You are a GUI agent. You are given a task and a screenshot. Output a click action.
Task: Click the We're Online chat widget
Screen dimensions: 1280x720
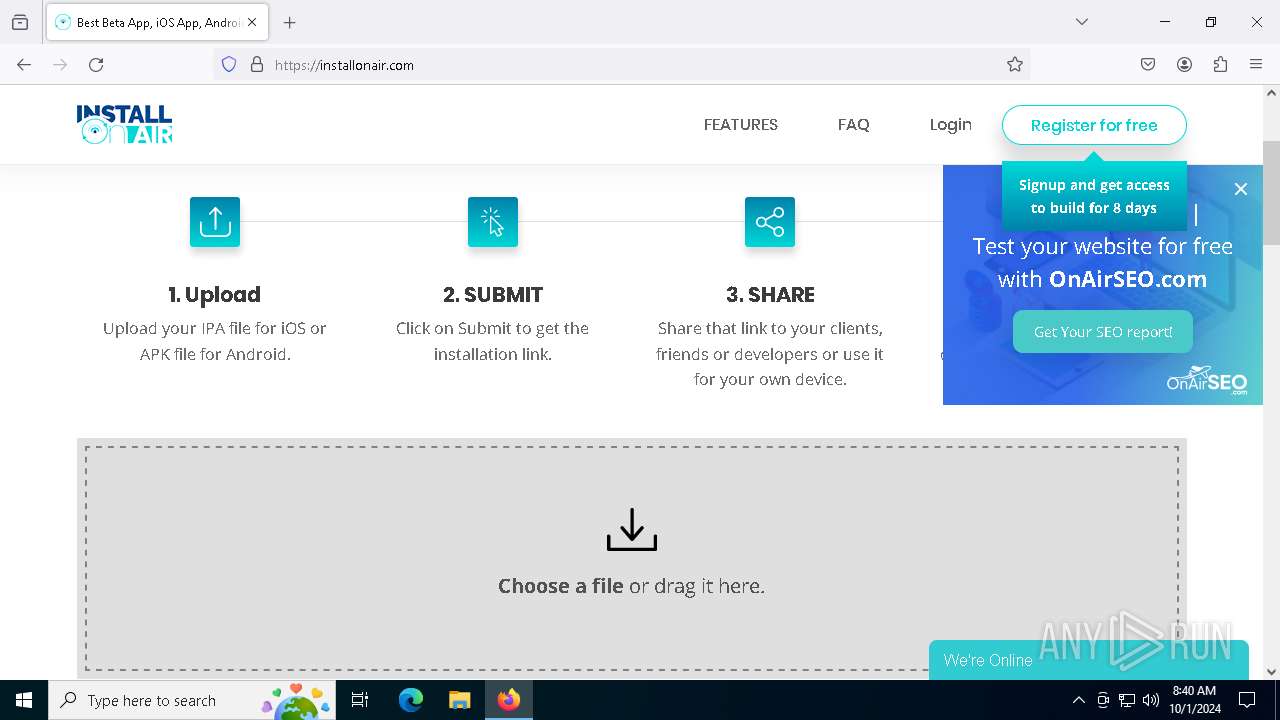(1089, 660)
